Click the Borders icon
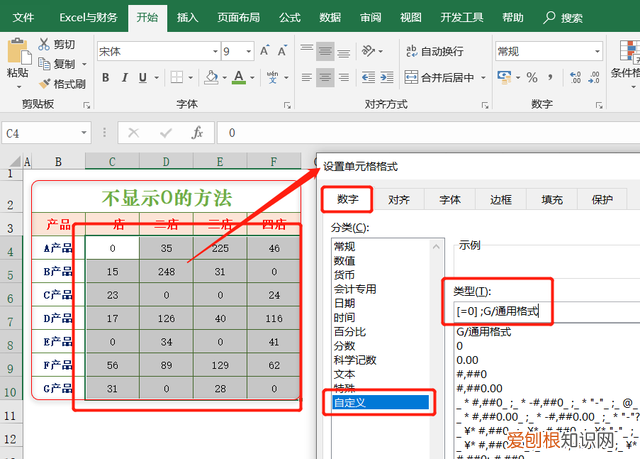Viewport: 640px width, 459px height. click(177, 77)
